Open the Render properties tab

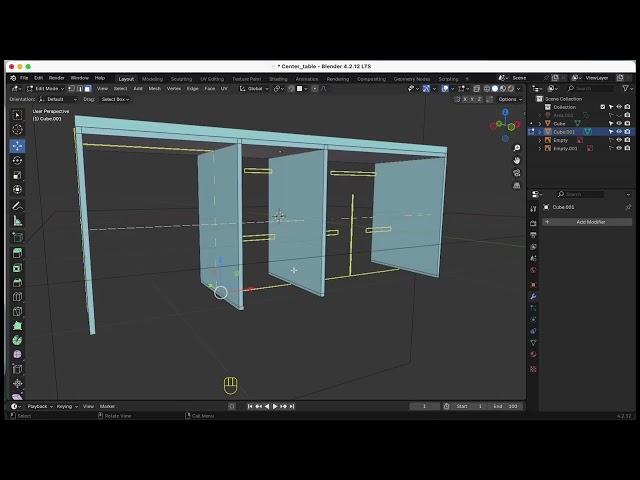pyautogui.click(x=533, y=223)
